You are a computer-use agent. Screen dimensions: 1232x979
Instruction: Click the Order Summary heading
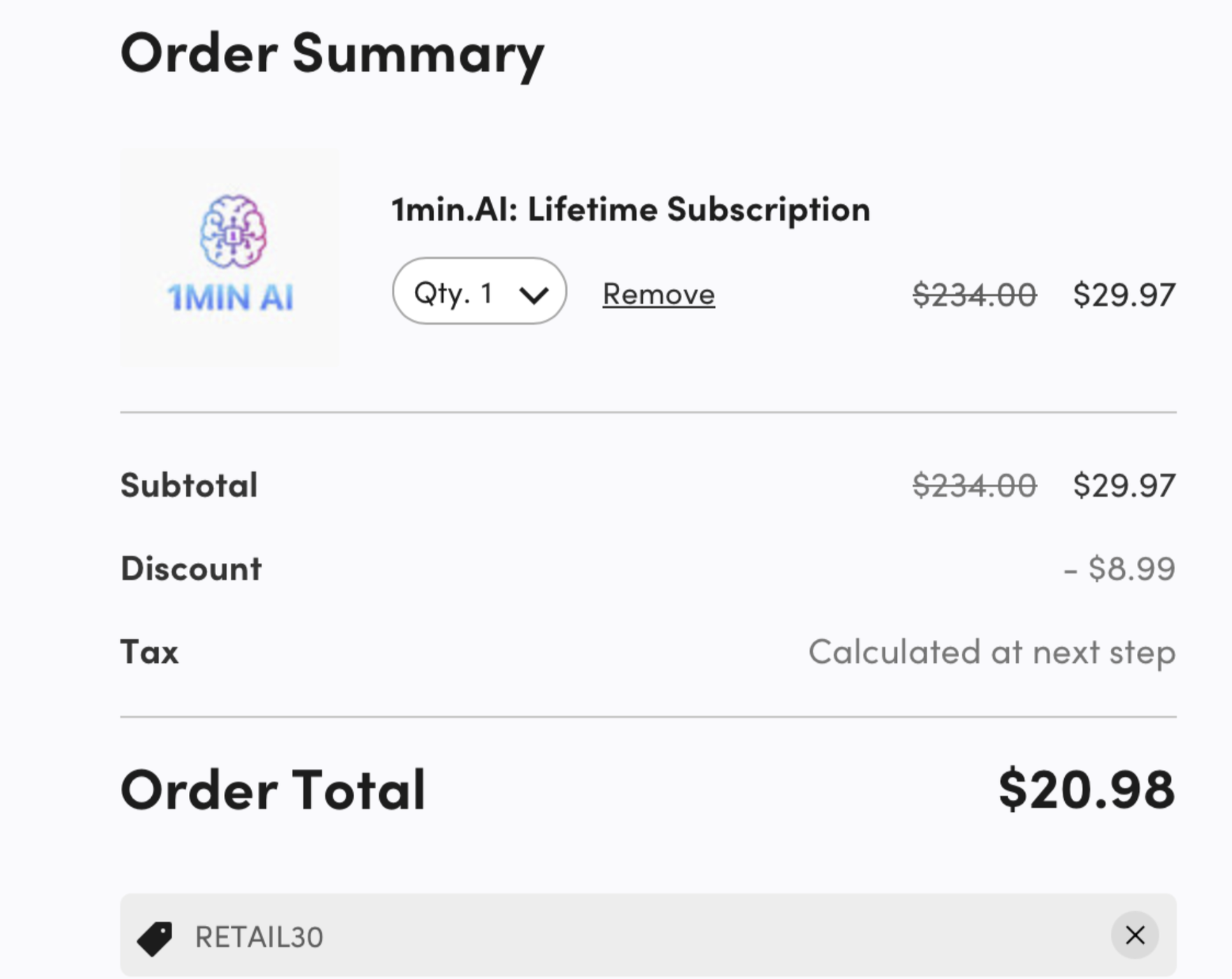coord(332,54)
